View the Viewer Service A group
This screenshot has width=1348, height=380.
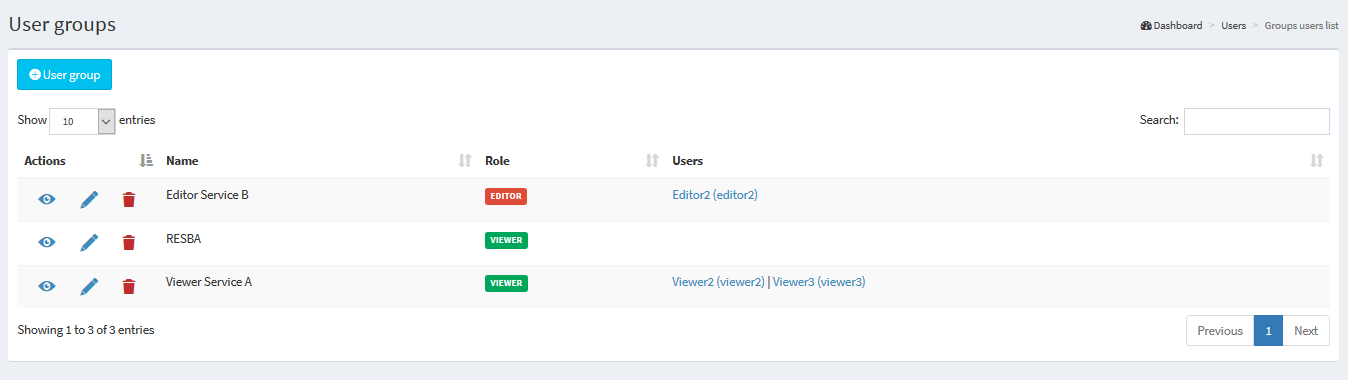point(47,287)
